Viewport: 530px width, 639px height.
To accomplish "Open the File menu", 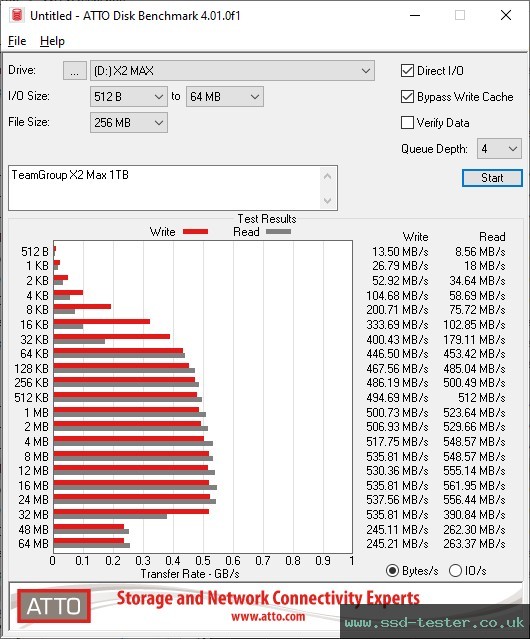I will [17, 41].
